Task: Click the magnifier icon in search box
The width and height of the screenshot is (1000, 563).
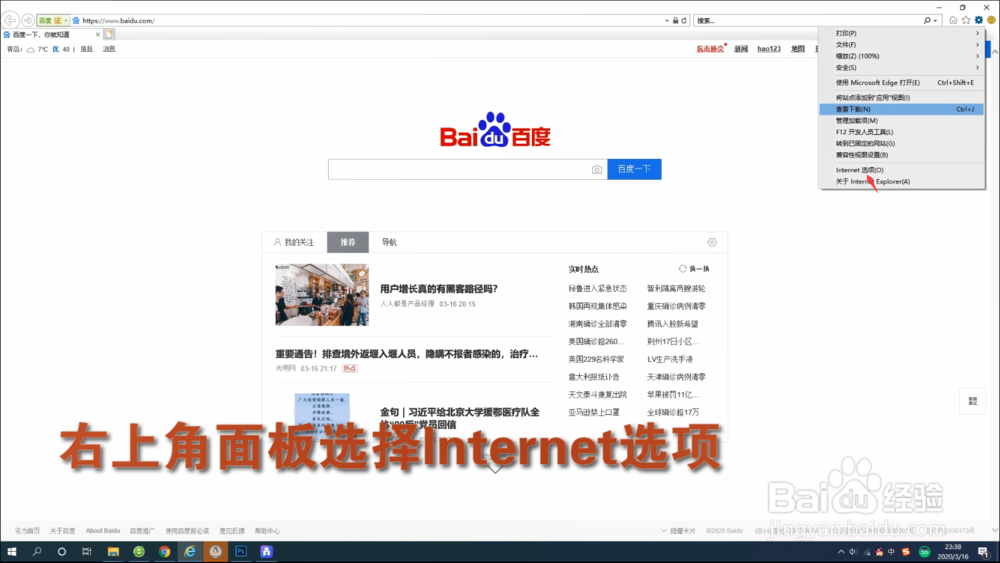Action: (x=927, y=20)
